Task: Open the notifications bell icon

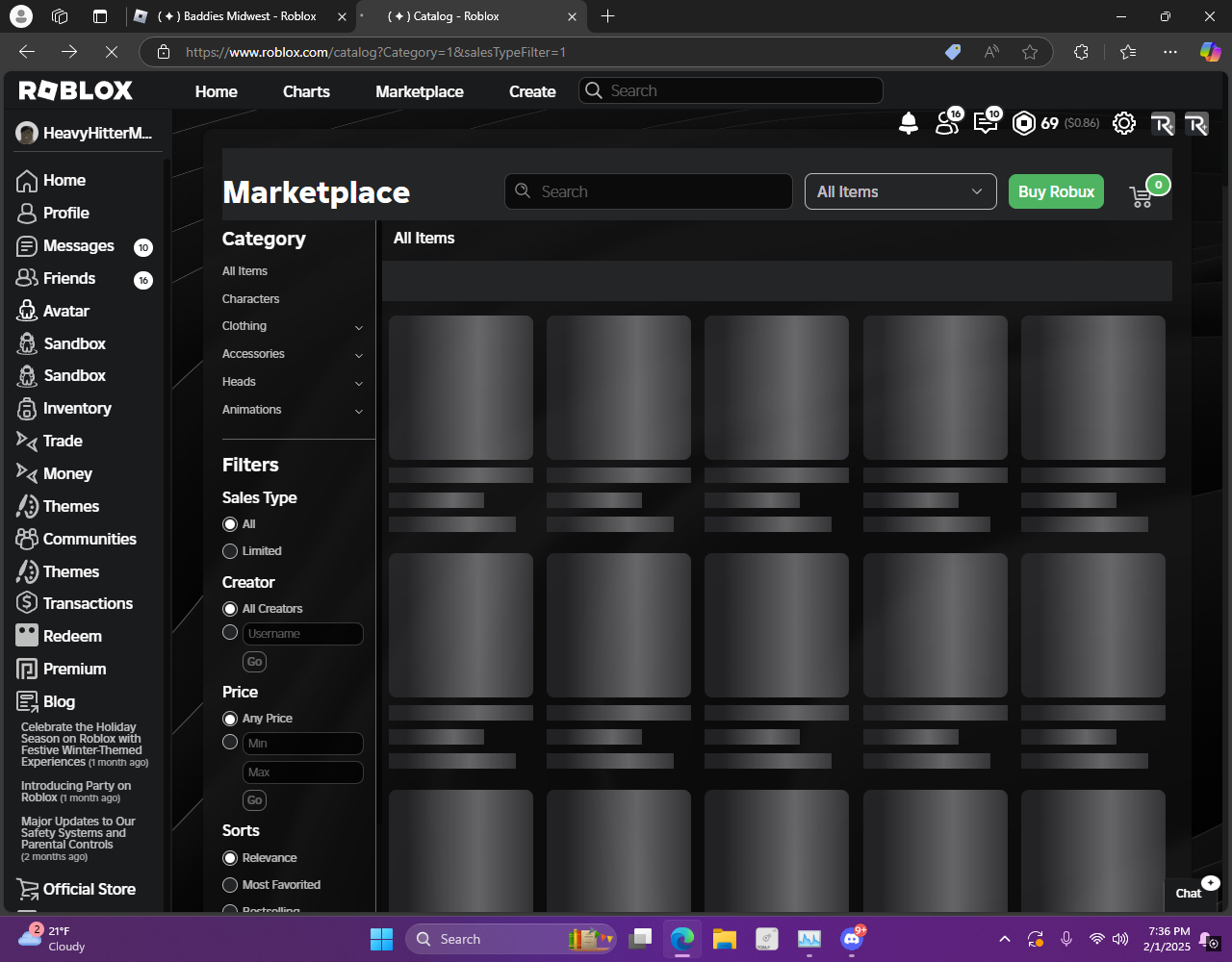Action: tap(908, 123)
